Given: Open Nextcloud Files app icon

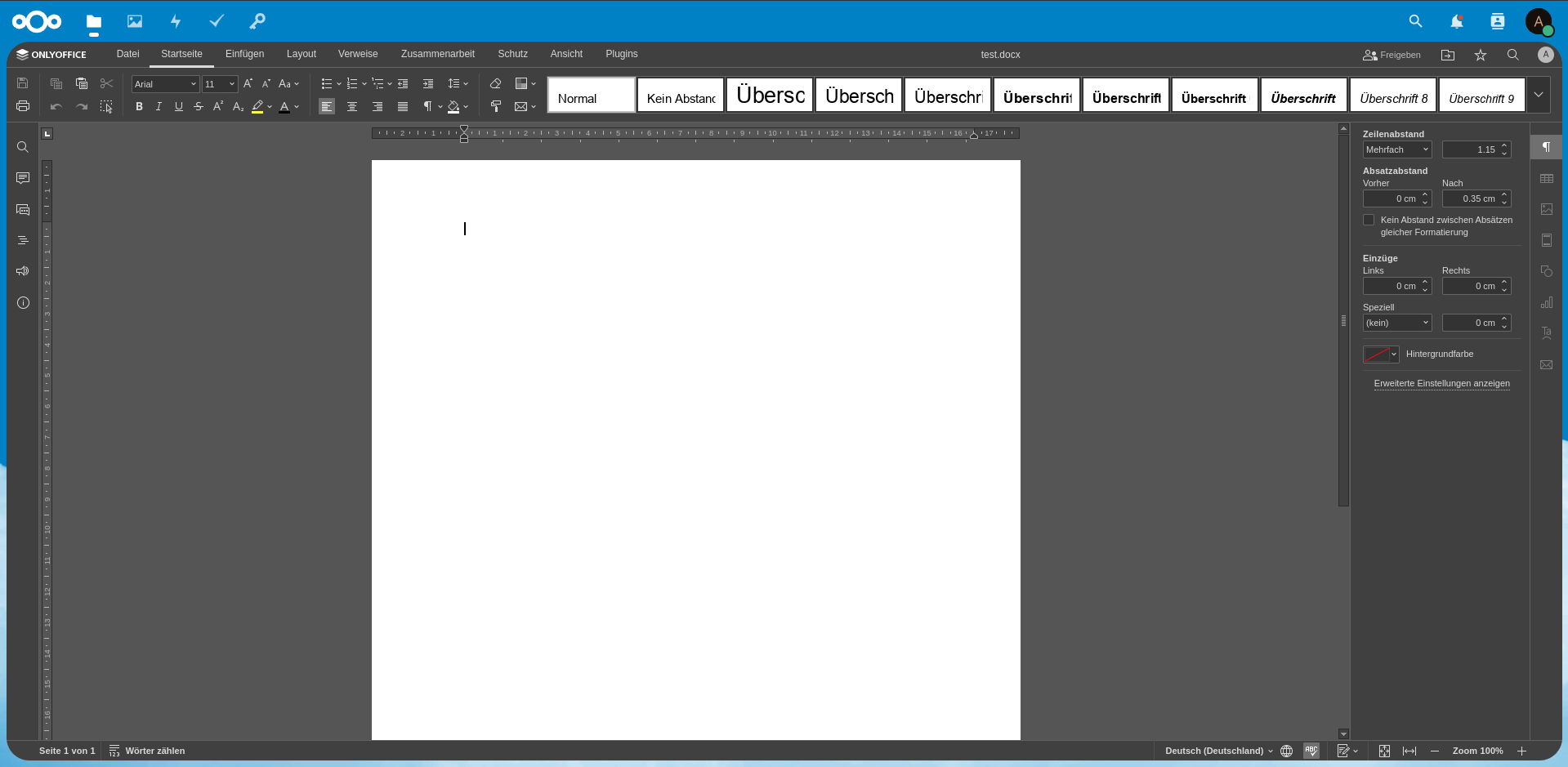Looking at the screenshot, I should pyautogui.click(x=94, y=22).
